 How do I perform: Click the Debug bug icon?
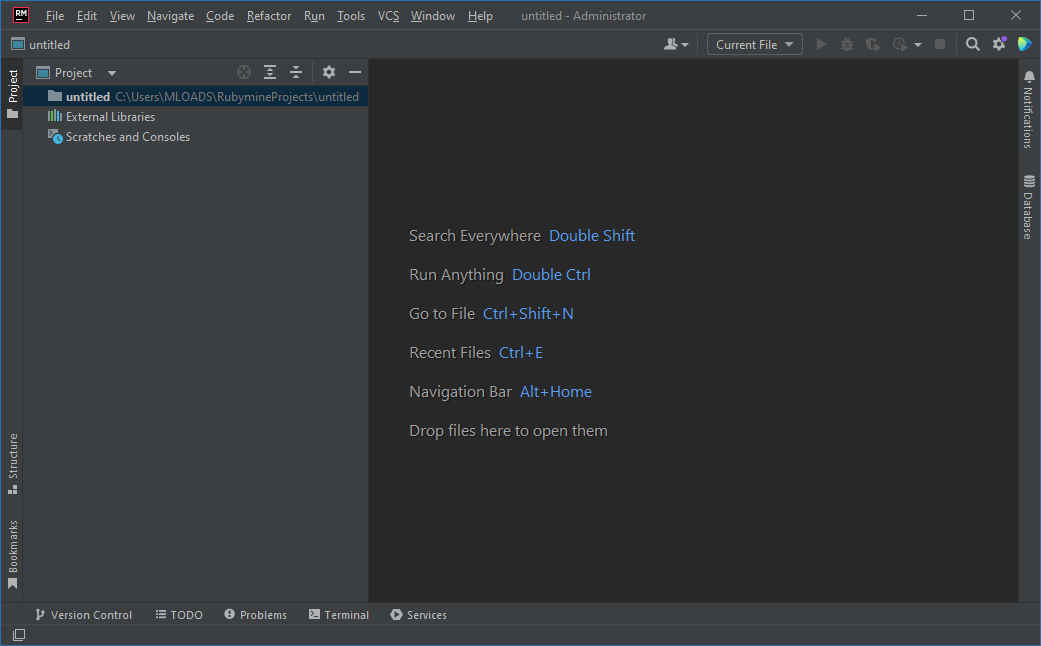tap(847, 44)
